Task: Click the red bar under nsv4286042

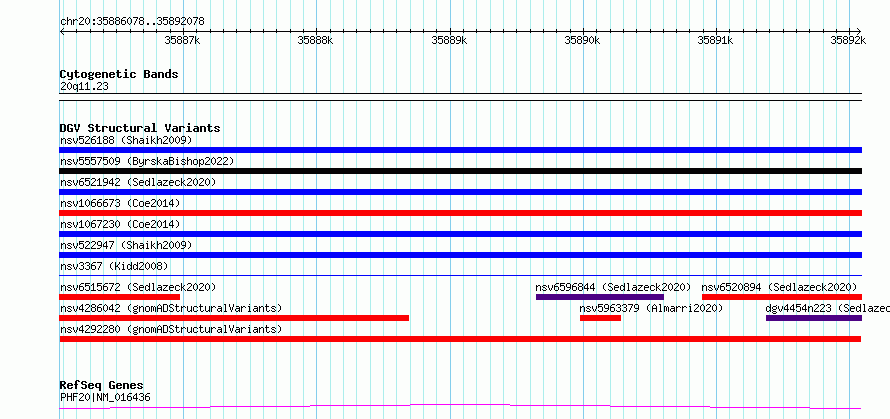Action: click(234, 318)
